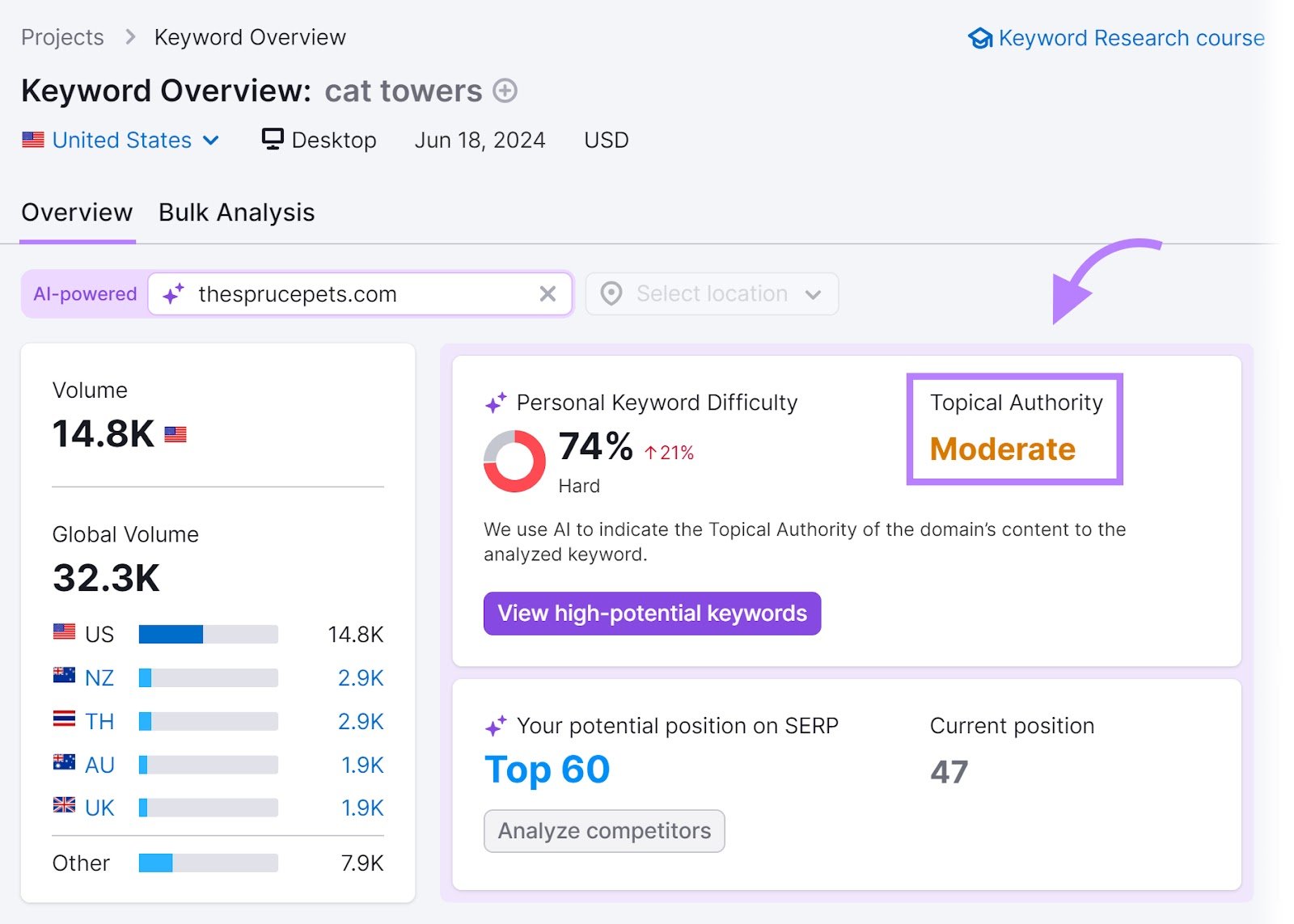Image resolution: width=1294 pixels, height=924 pixels.
Task: Clear thesprucepets.com using the X icon
Action: click(x=548, y=293)
